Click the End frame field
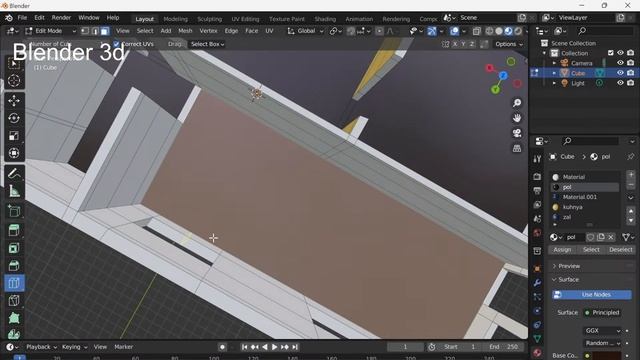 pyautogui.click(x=504, y=347)
